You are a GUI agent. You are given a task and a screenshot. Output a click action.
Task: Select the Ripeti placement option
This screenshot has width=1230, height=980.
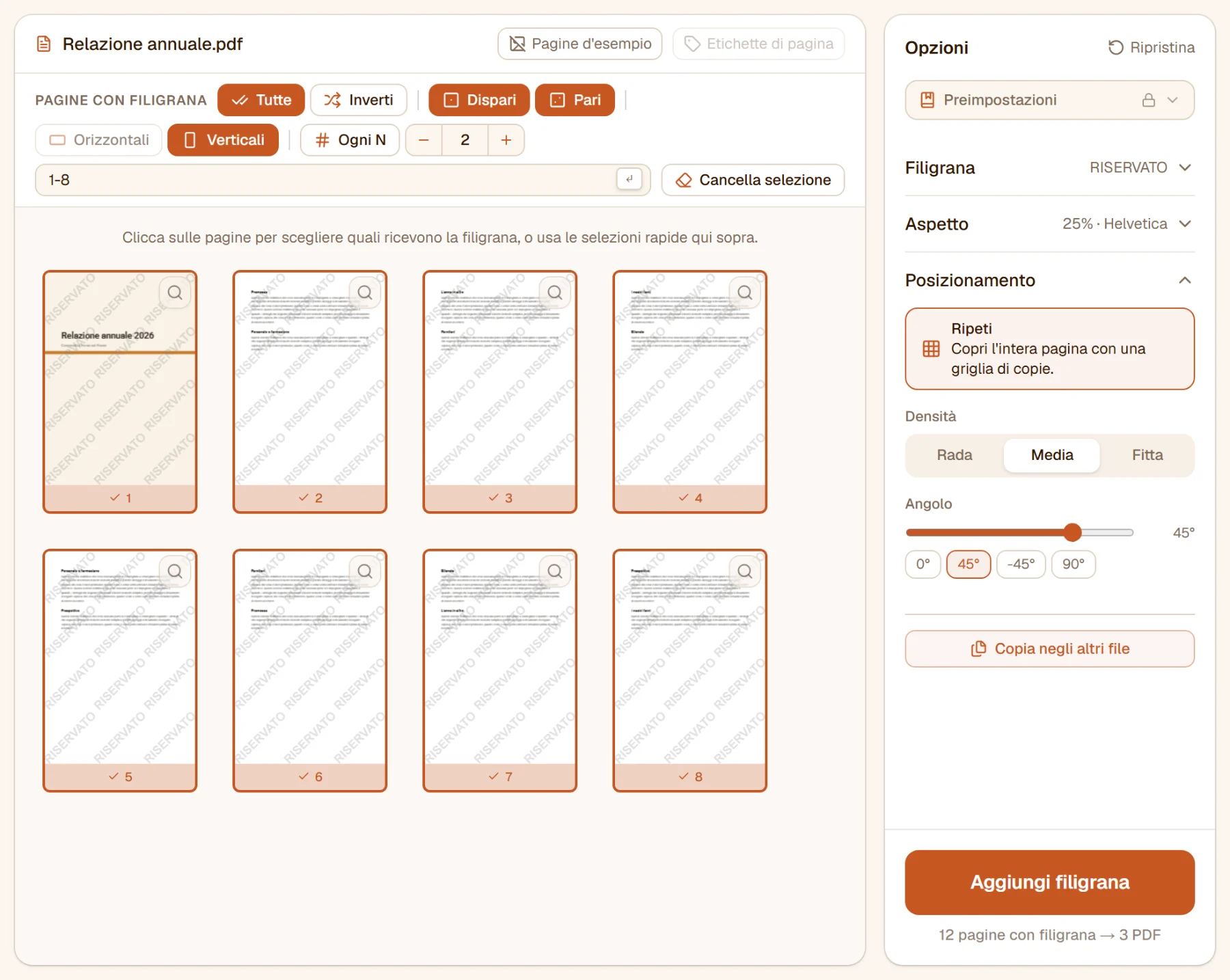coord(1050,349)
